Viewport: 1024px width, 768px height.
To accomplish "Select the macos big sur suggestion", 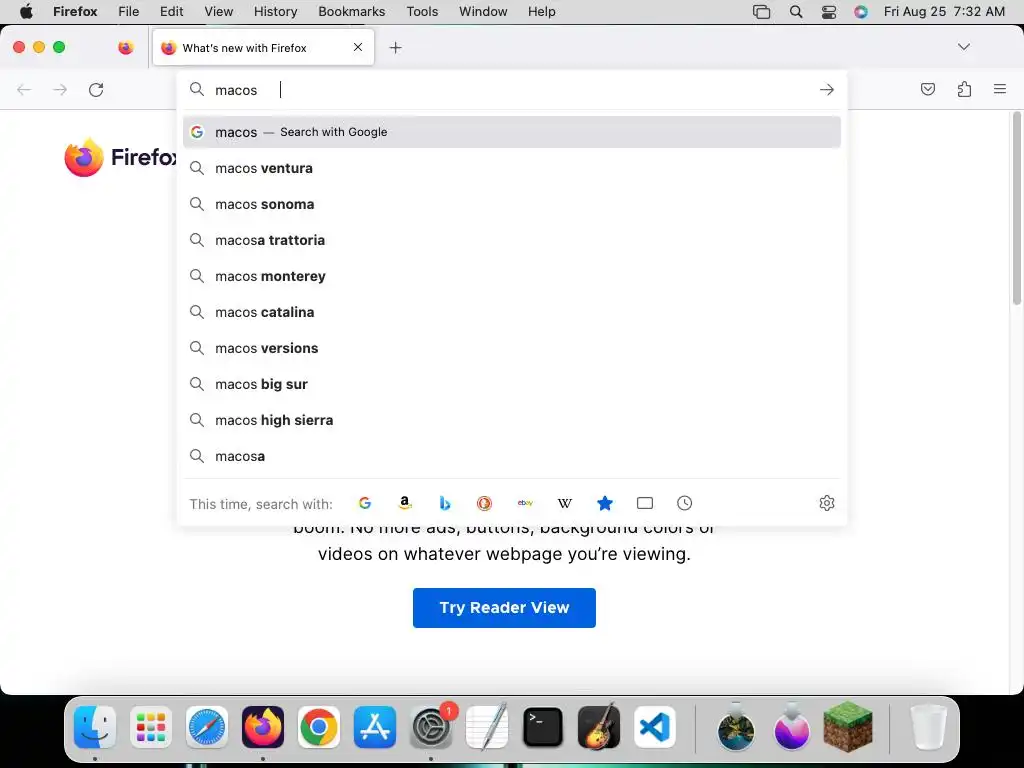I will click(x=512, y=383).
